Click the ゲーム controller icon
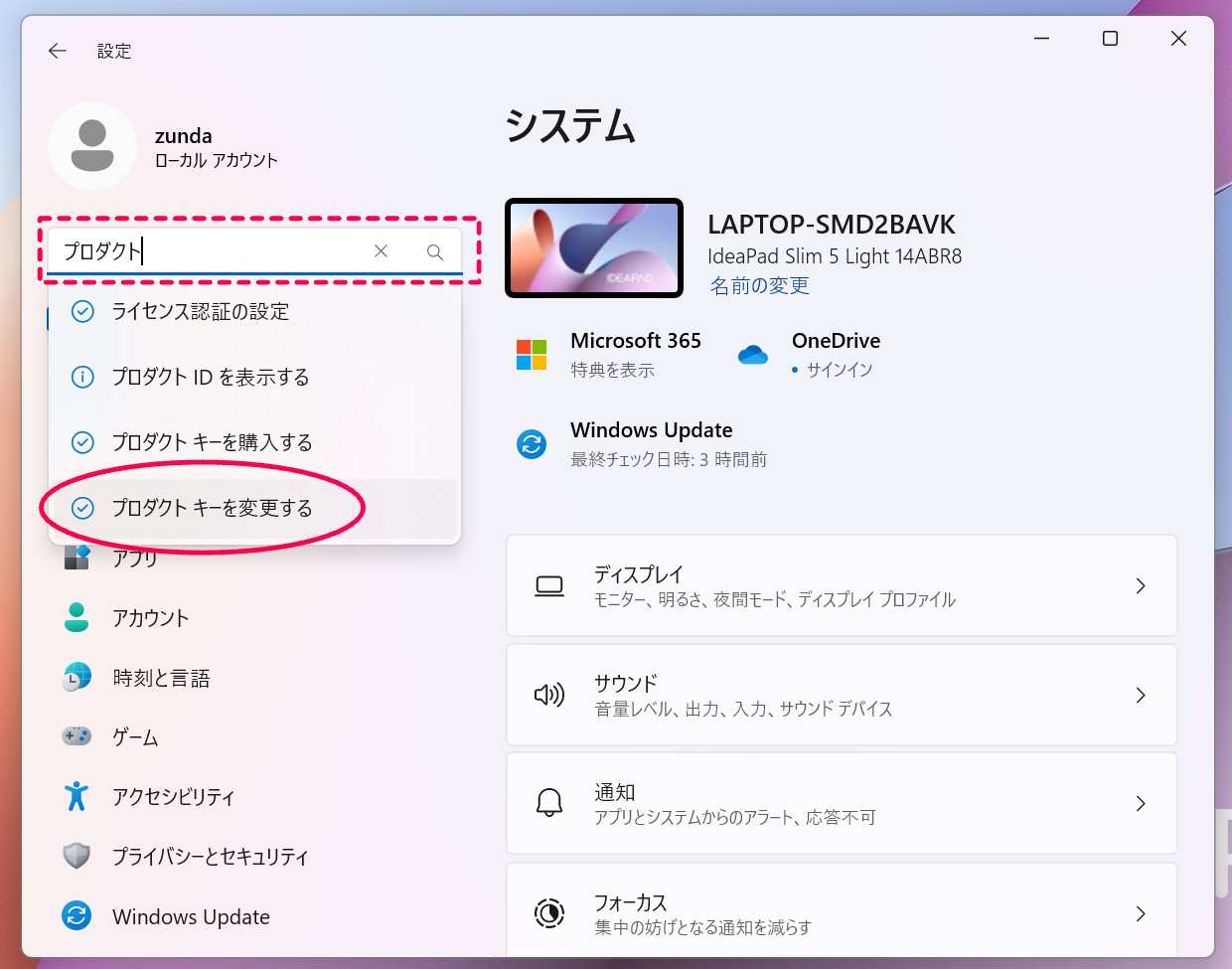This screenshot has height=969, width=1232. [77, 736]
